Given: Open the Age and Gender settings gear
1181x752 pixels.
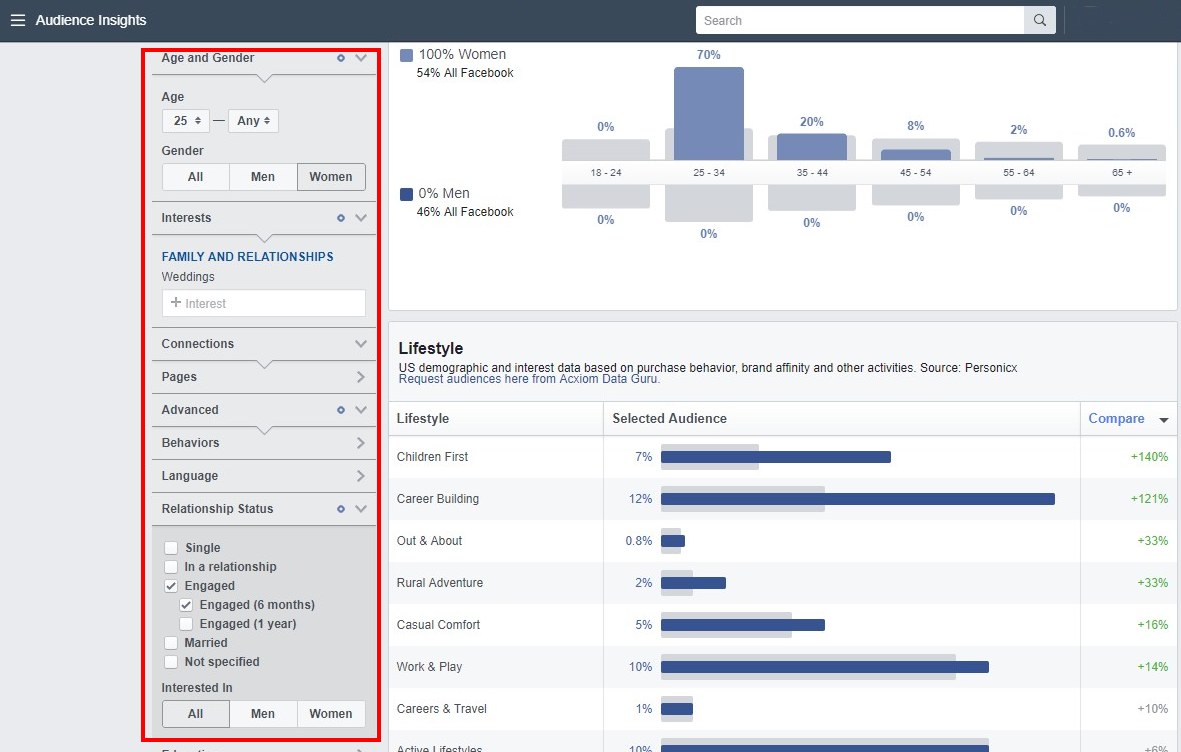Looking at the screenshot, I should click(340, 58).
